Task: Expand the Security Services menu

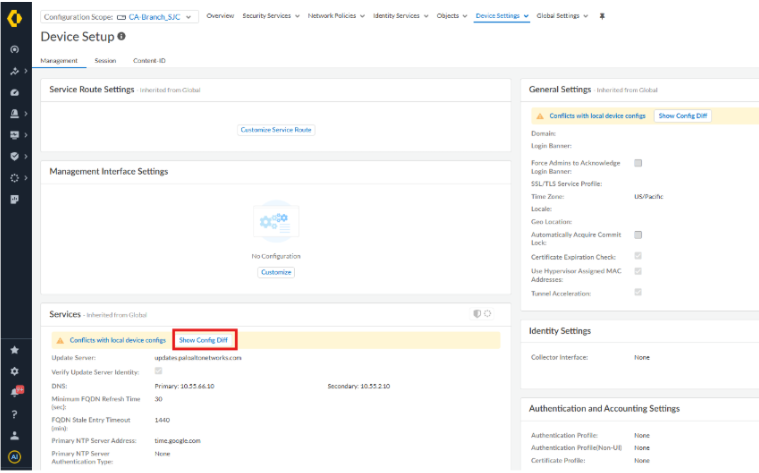Action: 271,16
